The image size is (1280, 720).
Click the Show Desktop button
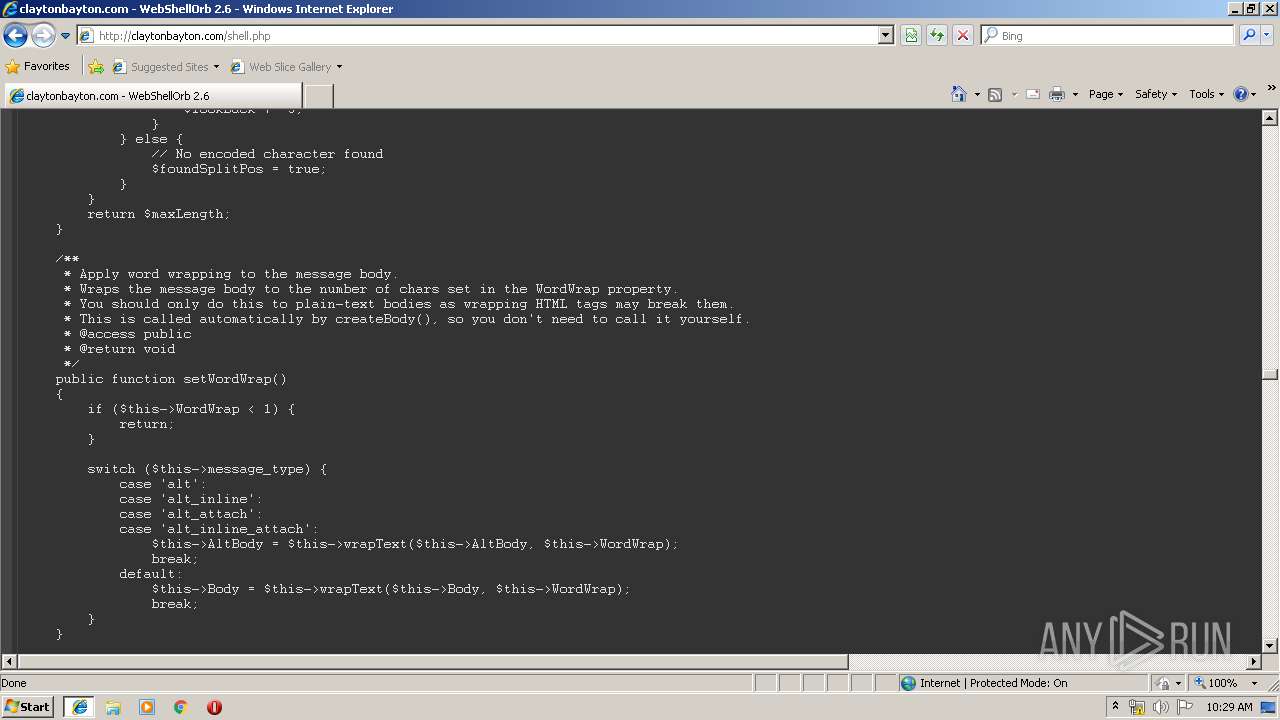tap(1270, 707)
